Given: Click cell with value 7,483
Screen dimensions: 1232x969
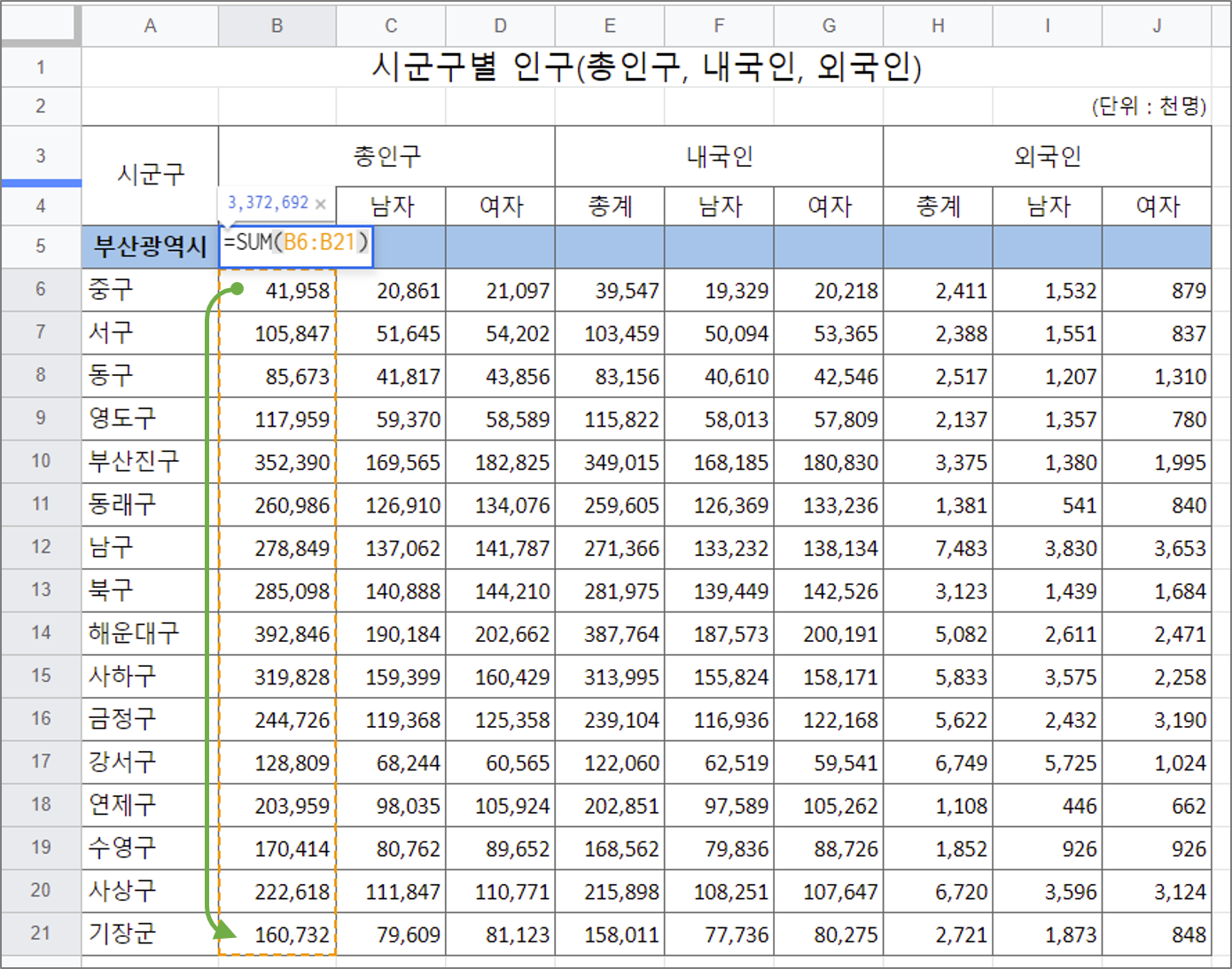Looking at the screenshot, I should click(x=938, y=547).
